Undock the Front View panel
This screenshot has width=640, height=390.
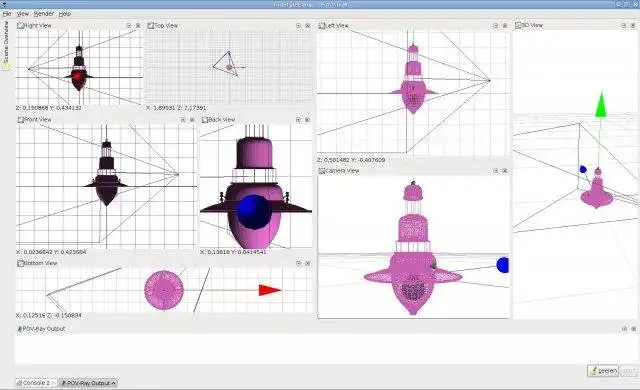pos(183,120)
